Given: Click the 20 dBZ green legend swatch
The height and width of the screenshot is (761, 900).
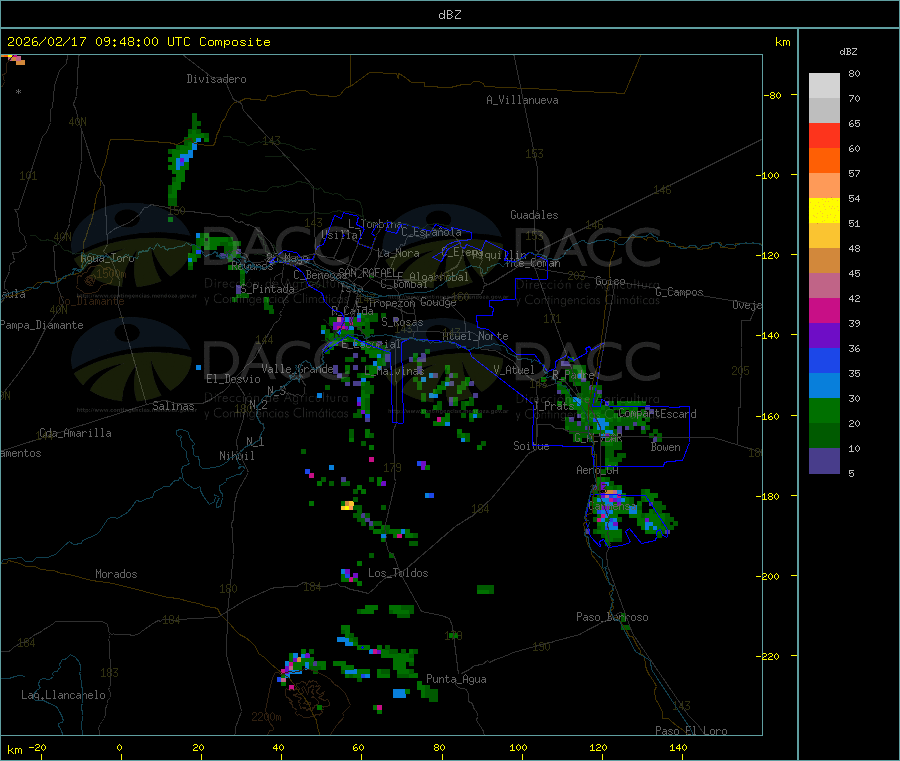Looking at the screenshot, I should point(824,410).
